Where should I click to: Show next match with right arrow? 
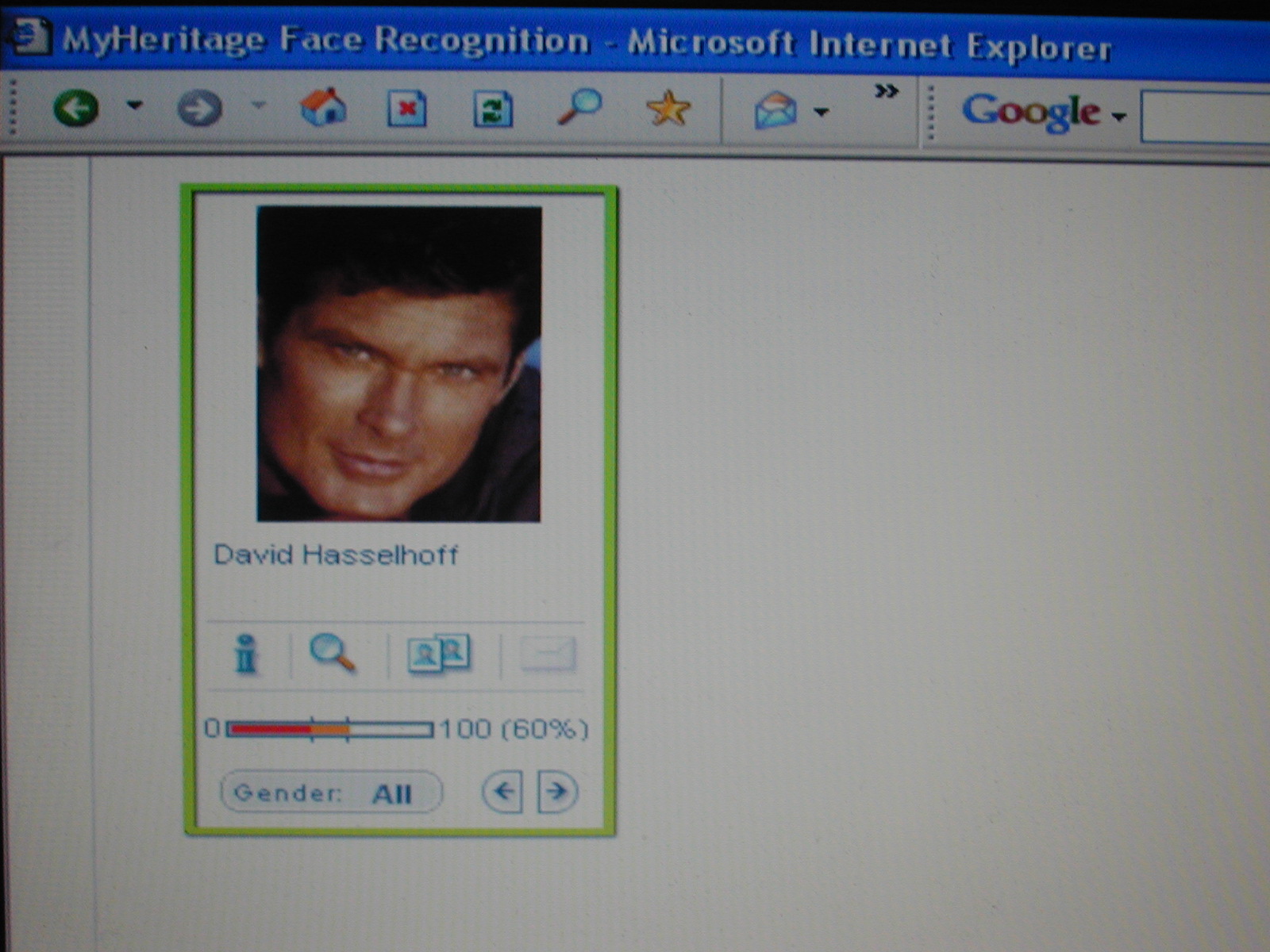(558, 791)
